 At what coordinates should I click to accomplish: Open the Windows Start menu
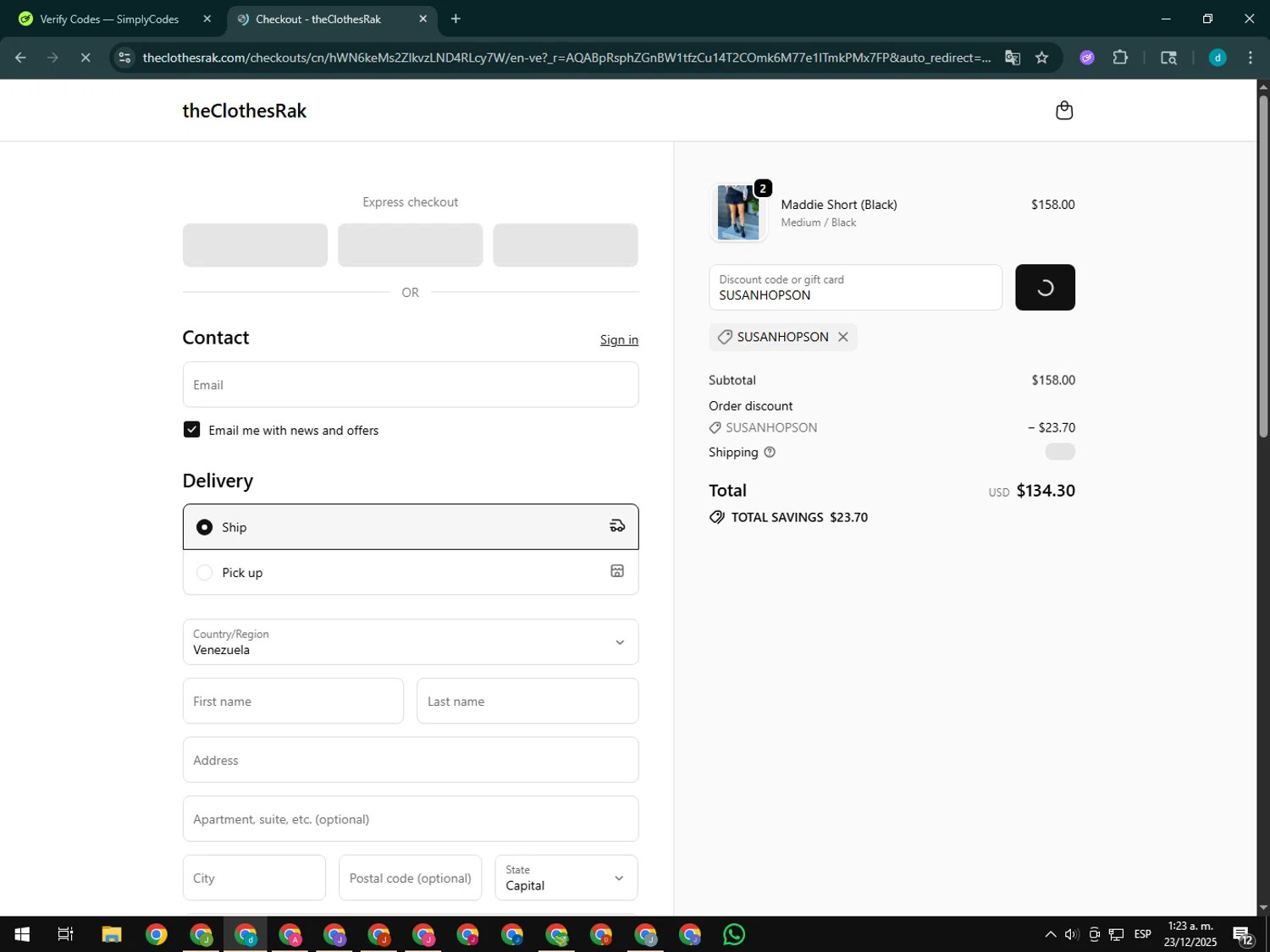tap(22, 934)
